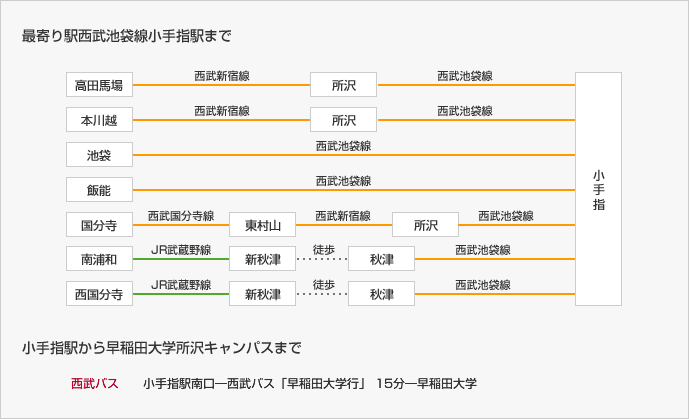689x419 pixels.
Task: Click 新秋津 box on the 南浦和 route
Action: 262,259
